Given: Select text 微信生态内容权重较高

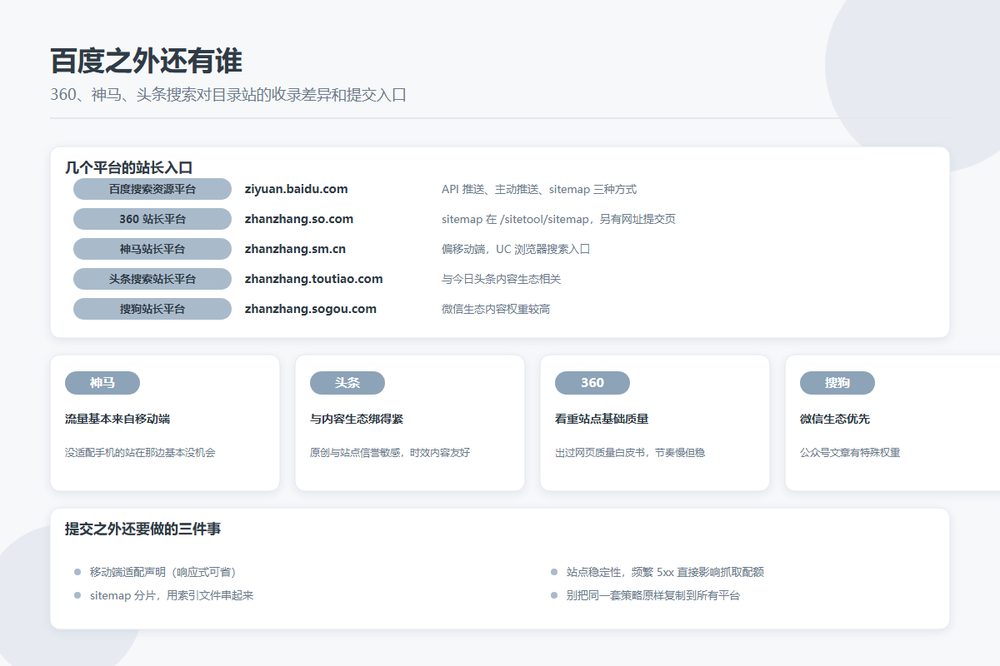Looking at the screenshot, I should click(x=496, y=309).
